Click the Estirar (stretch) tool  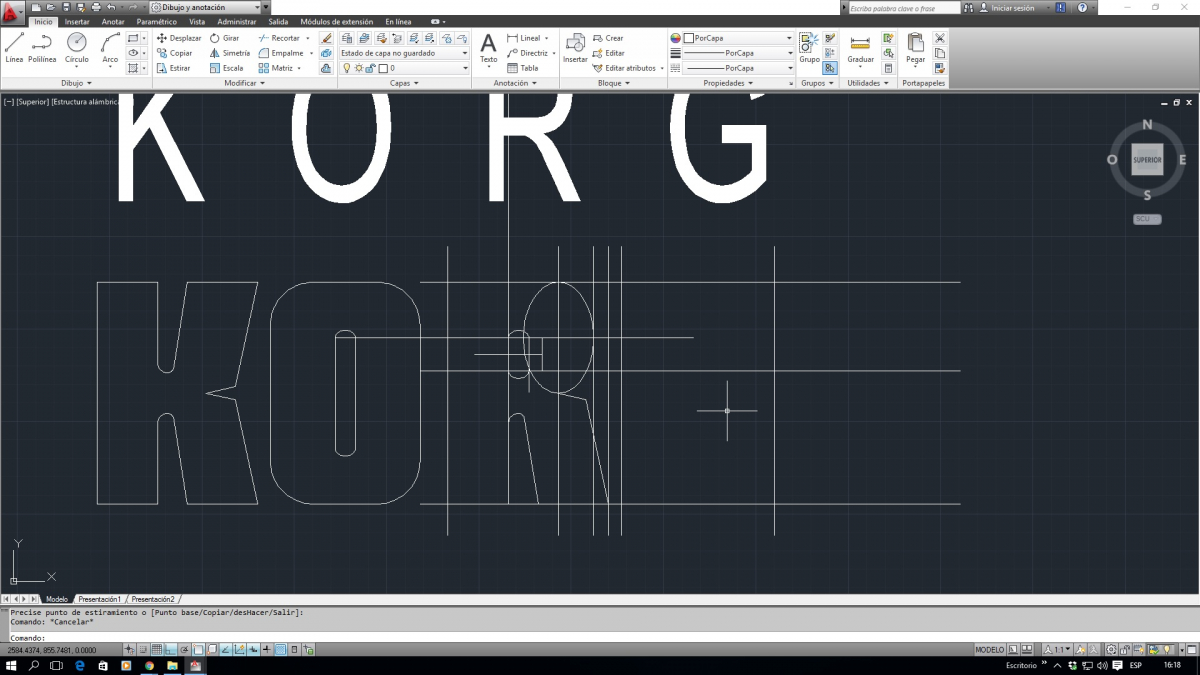[x=174, y=68]
